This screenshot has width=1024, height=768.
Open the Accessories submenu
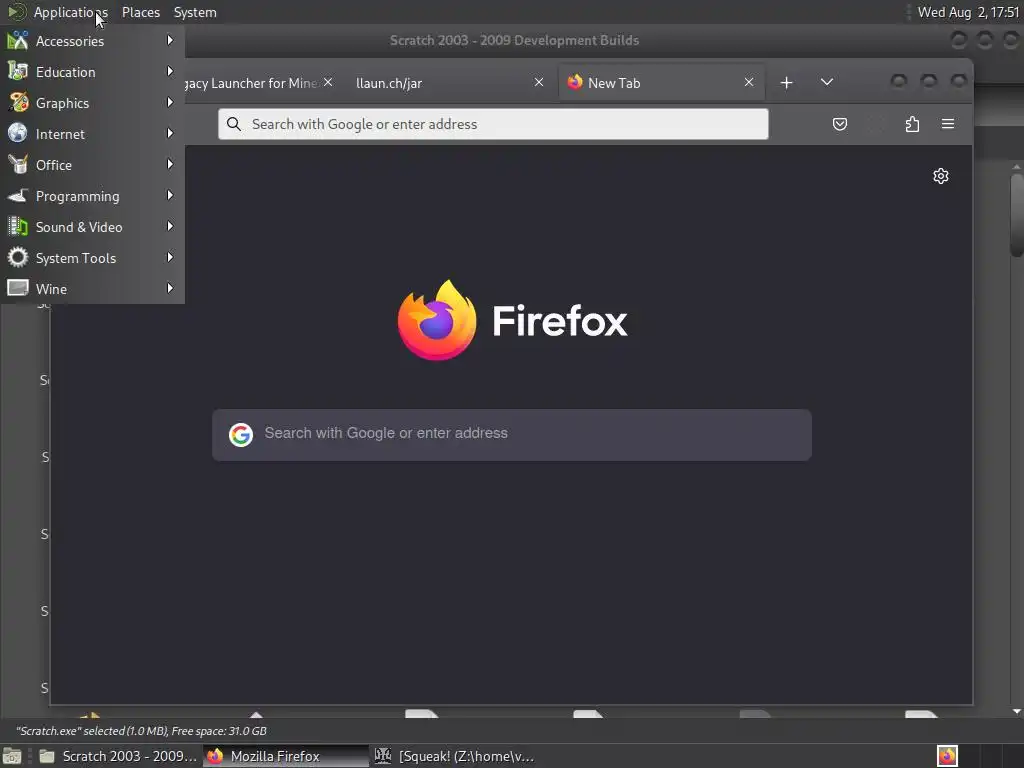click(92, 40)
